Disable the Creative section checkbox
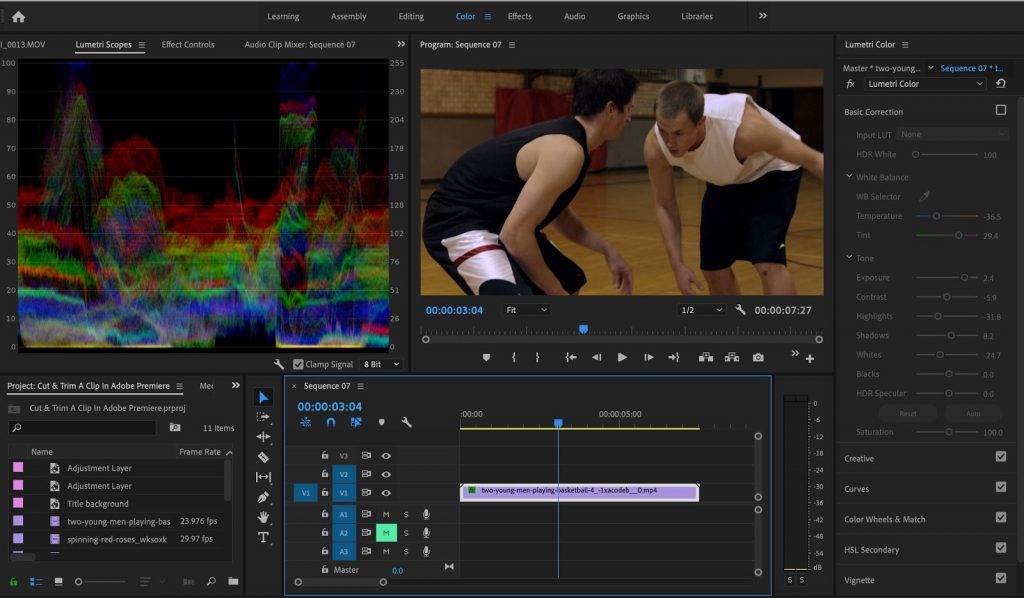The height and width of the screenshot is (598, 1024). tap(1000, 457)
